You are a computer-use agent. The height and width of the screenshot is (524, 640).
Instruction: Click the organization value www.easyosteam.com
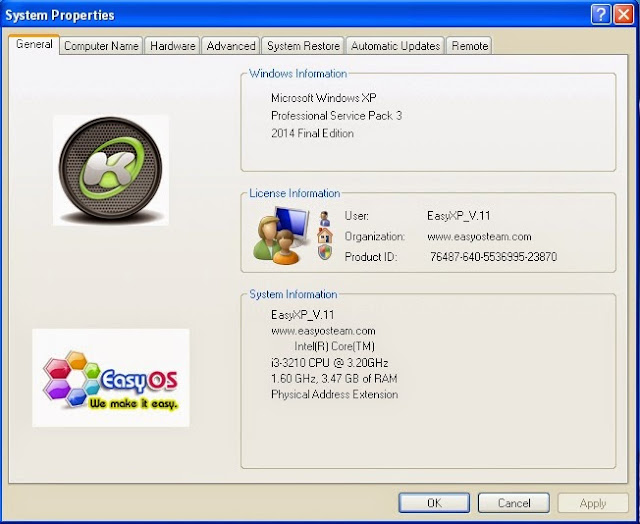pos(479,237)
